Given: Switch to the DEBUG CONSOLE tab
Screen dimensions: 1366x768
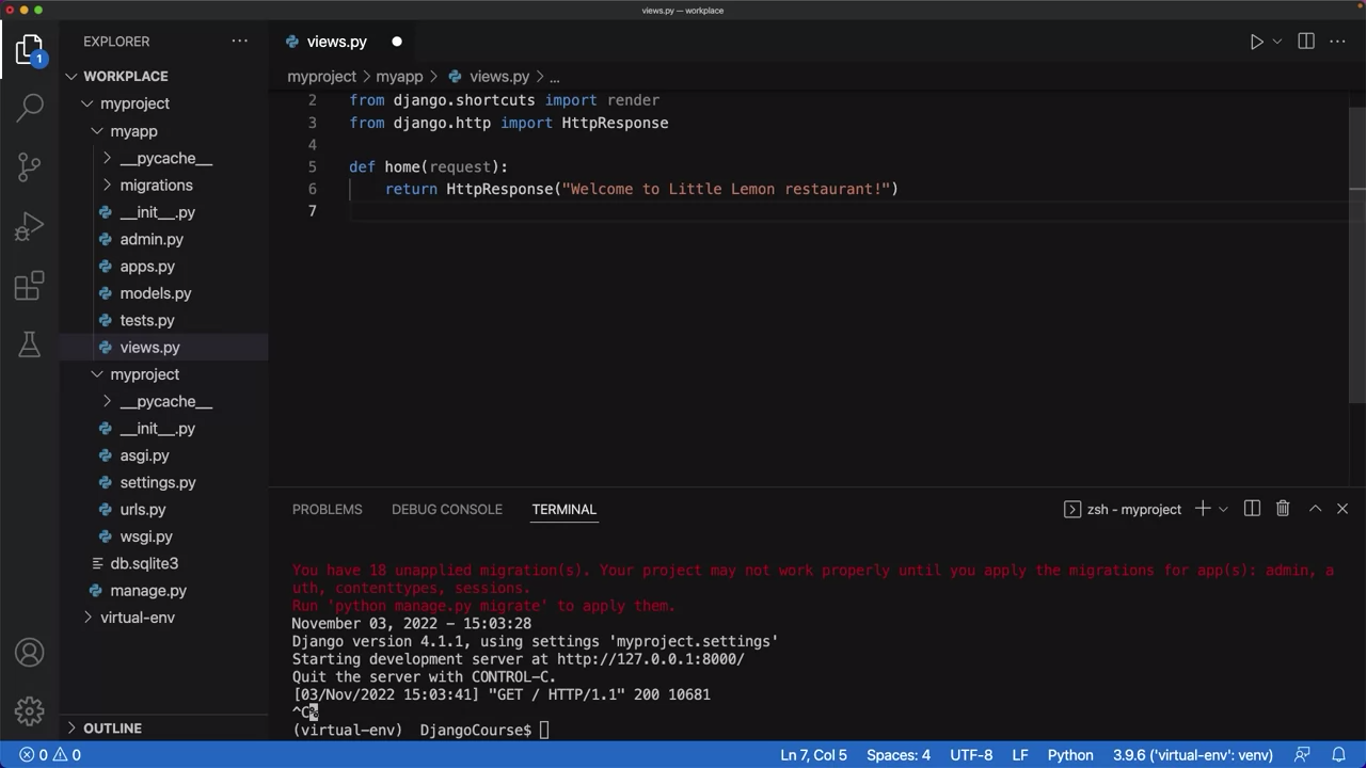Looking at the screenshot, I should click(447, 509).
